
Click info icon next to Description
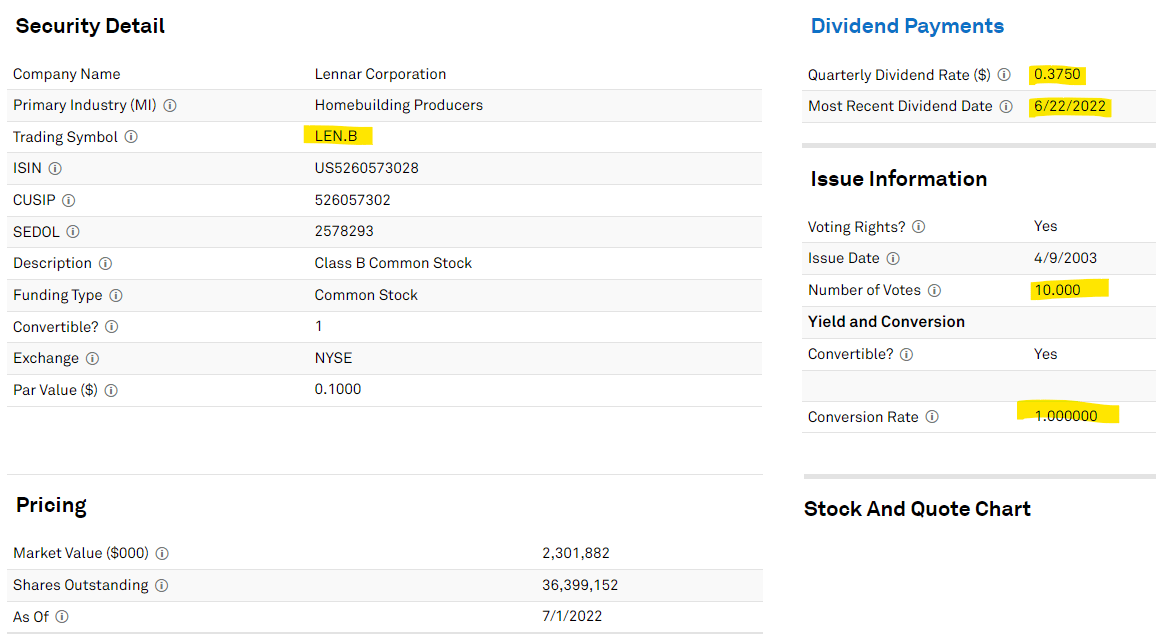tap(105, 263)
